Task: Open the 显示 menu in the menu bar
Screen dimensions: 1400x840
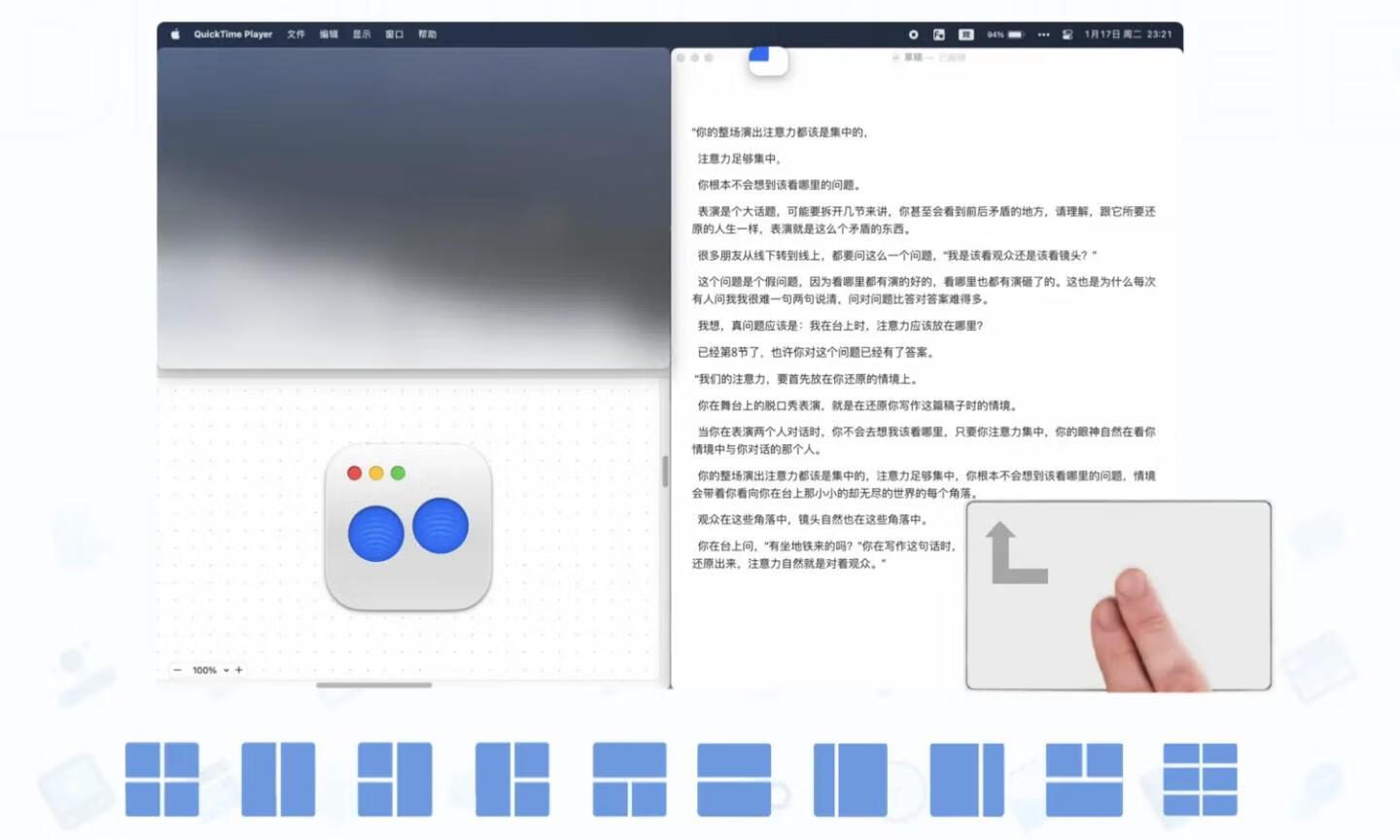Action: (x=362, y=34)
